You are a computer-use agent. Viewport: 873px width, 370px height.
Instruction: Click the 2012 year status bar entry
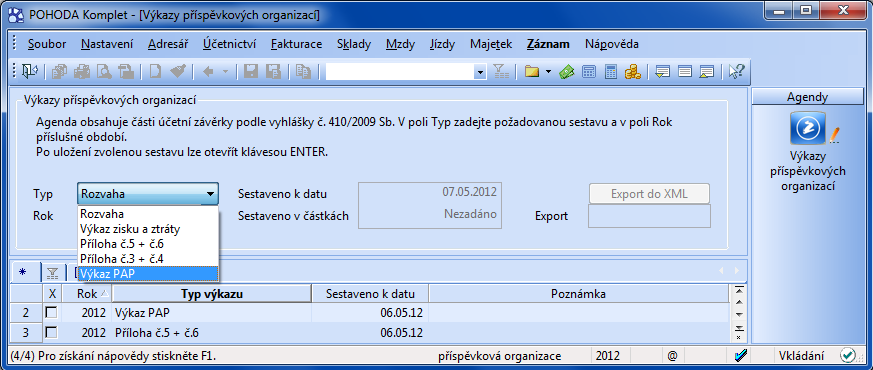point(608,356)
